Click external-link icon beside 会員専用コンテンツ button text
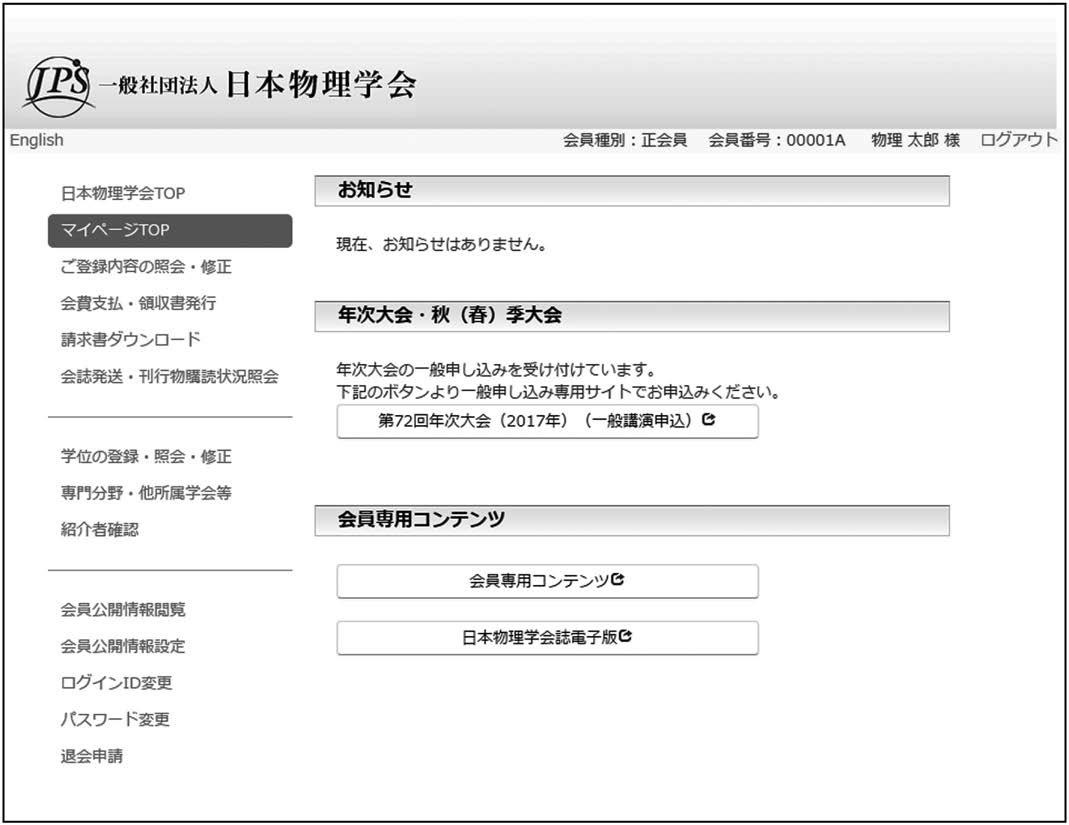1069x825 pixels. (618, 580)
